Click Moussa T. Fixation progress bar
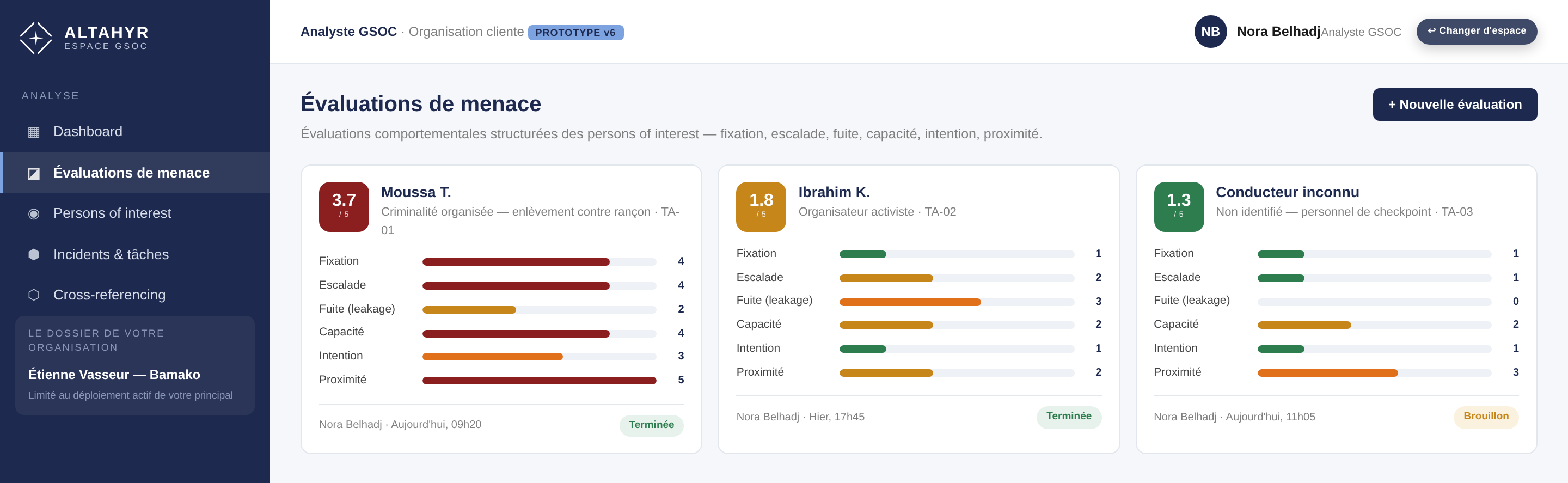1568x483 pixels. 540,262
